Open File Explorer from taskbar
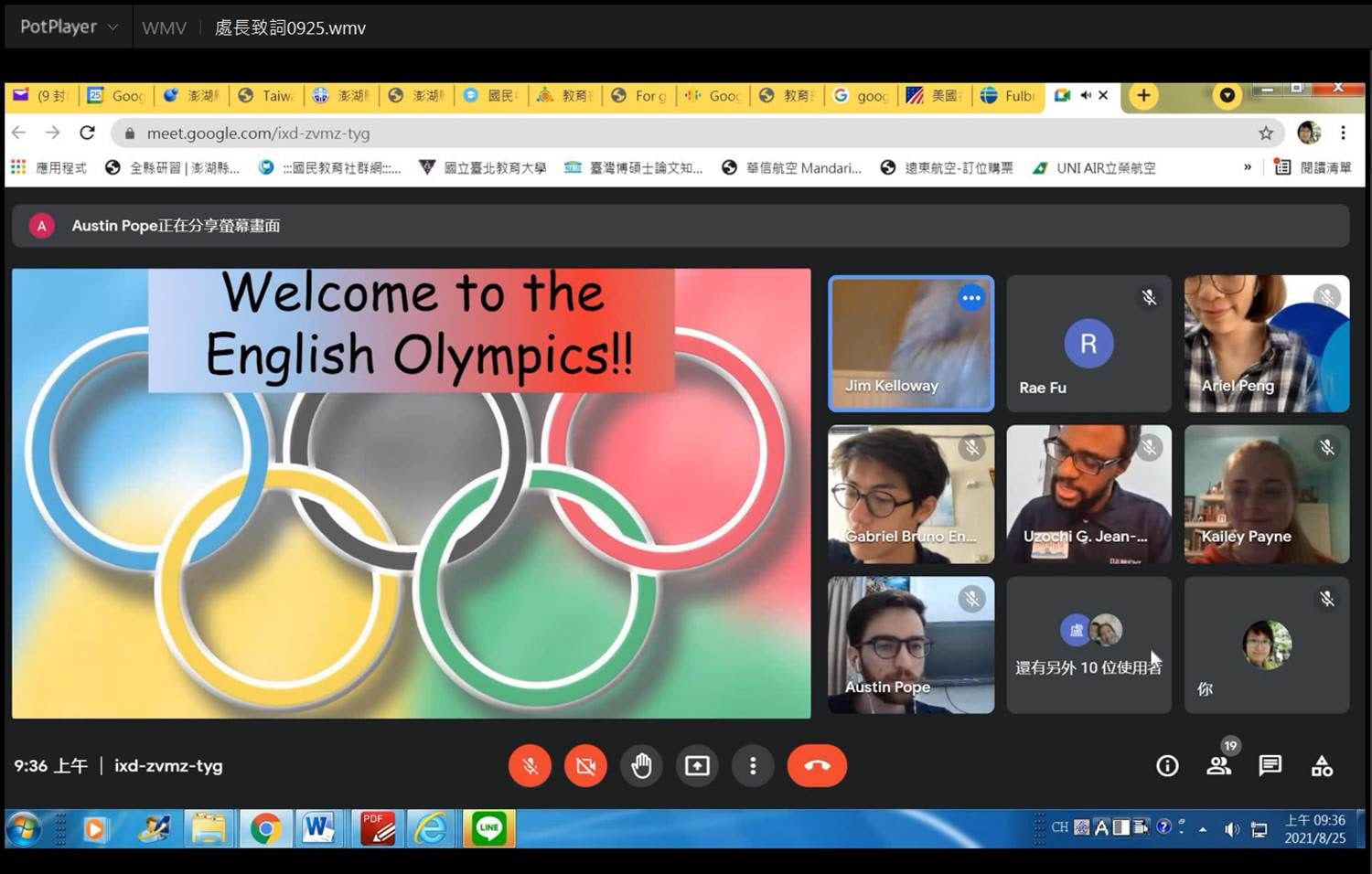 (x=209, y=829)
